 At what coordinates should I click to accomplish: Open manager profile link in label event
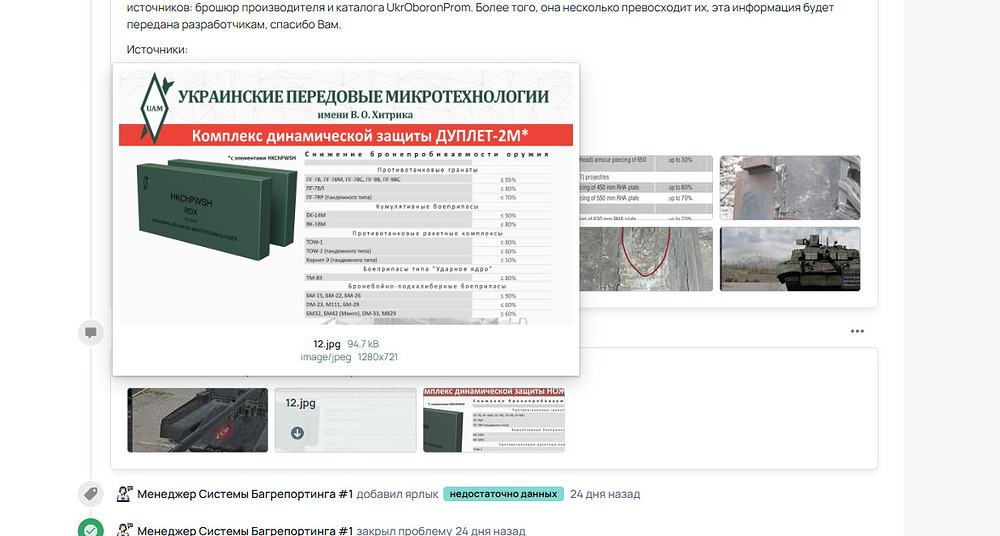pos(245,494)
